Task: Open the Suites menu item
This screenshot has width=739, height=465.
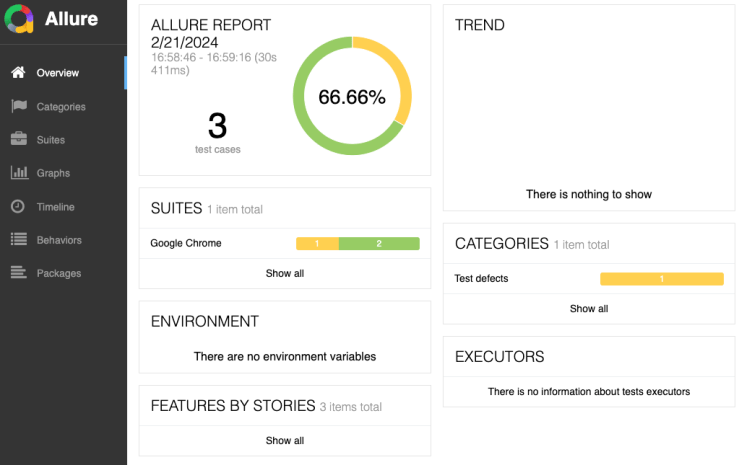Action: [51, 140]
